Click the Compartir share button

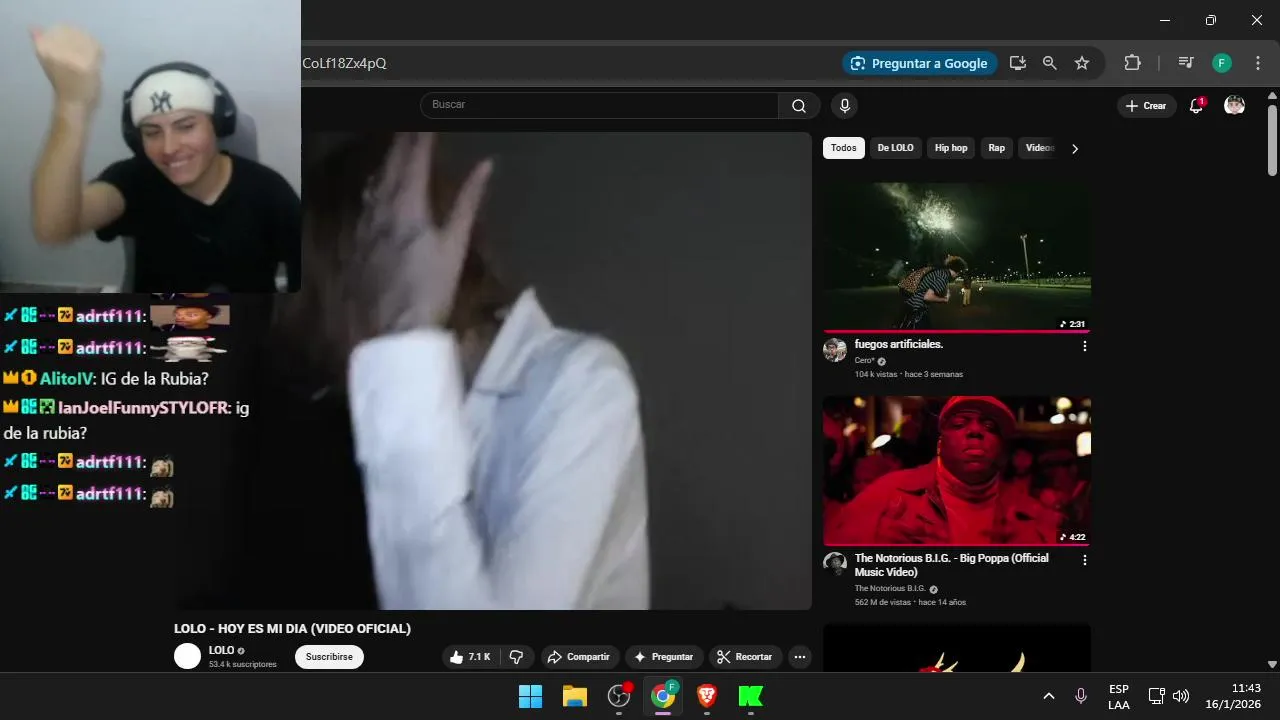click(580, 657)
